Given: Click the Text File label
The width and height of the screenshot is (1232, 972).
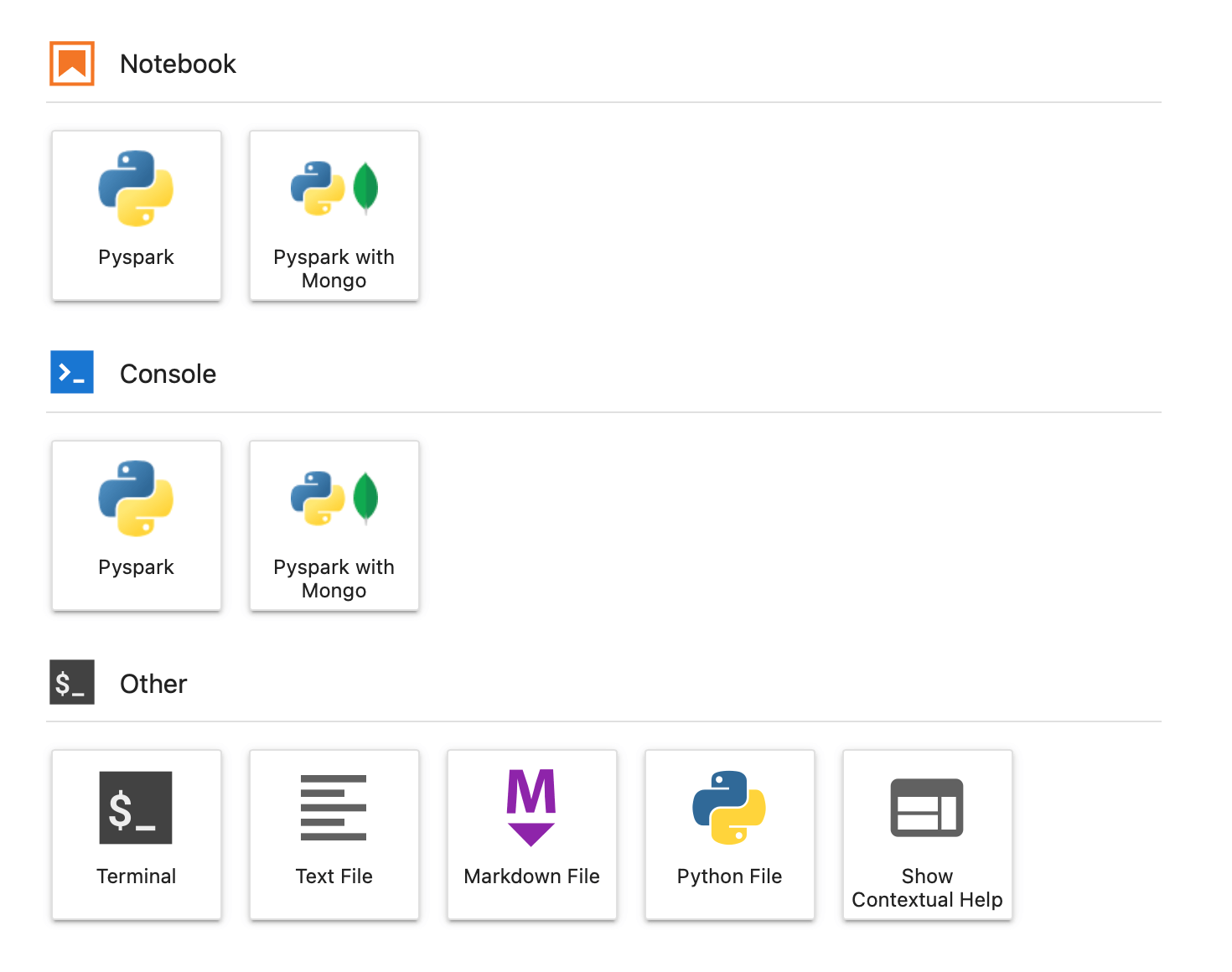Looking at the screenshot, I should pos(334,876).
